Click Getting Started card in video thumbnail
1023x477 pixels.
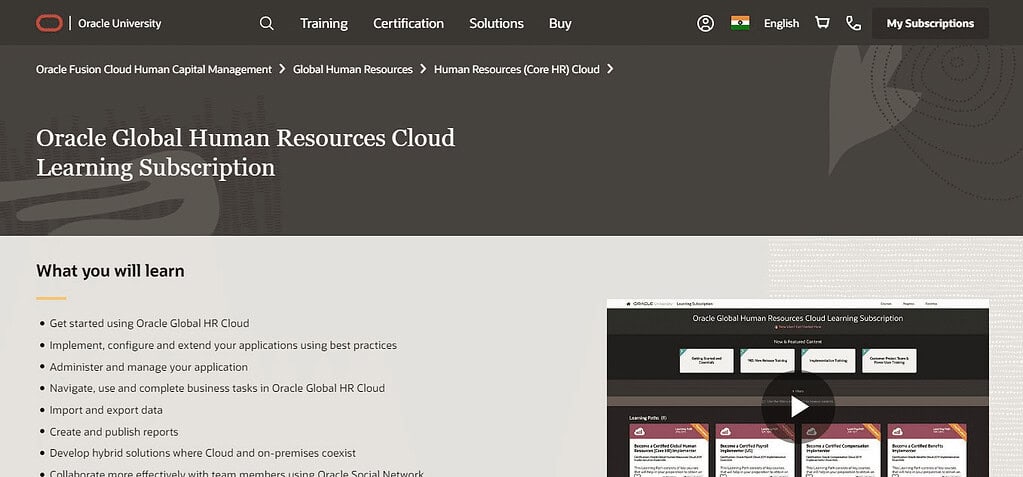[707, 360]
